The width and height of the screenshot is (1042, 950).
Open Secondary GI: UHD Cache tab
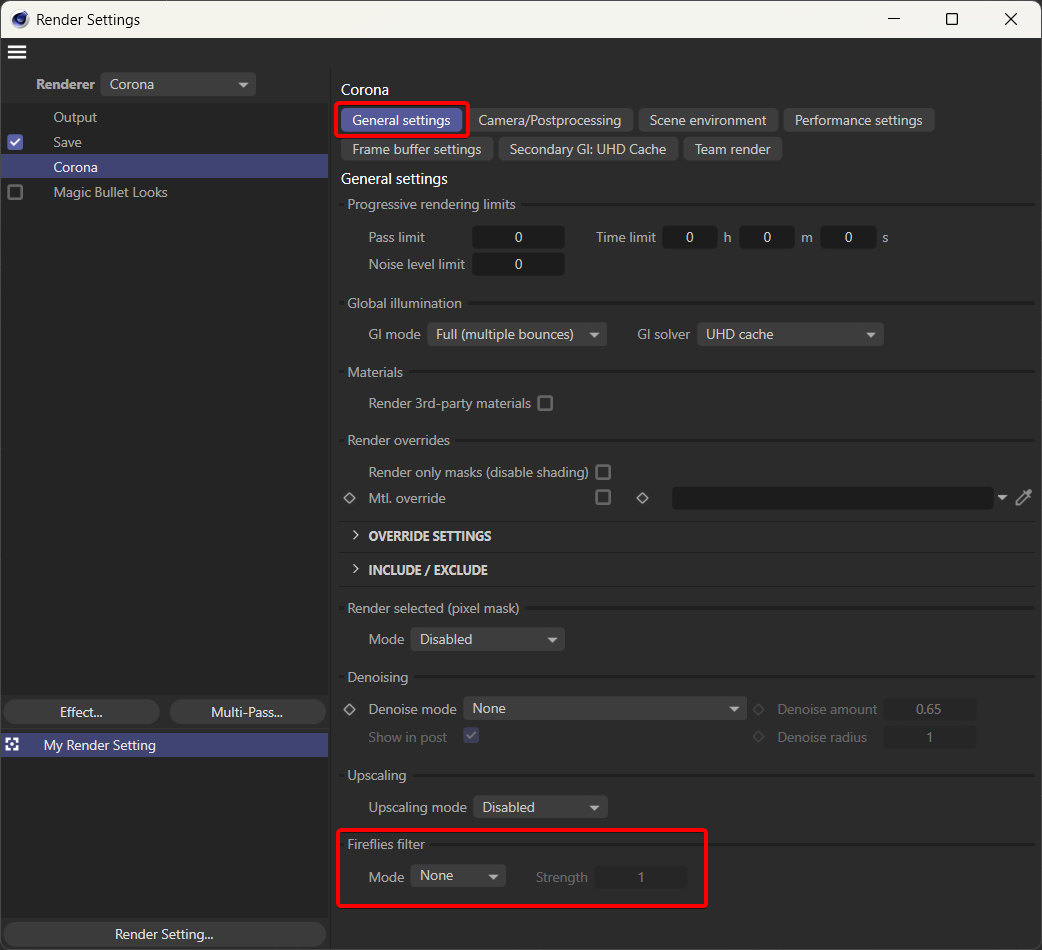pyautogui.click(x=587, y=149)
